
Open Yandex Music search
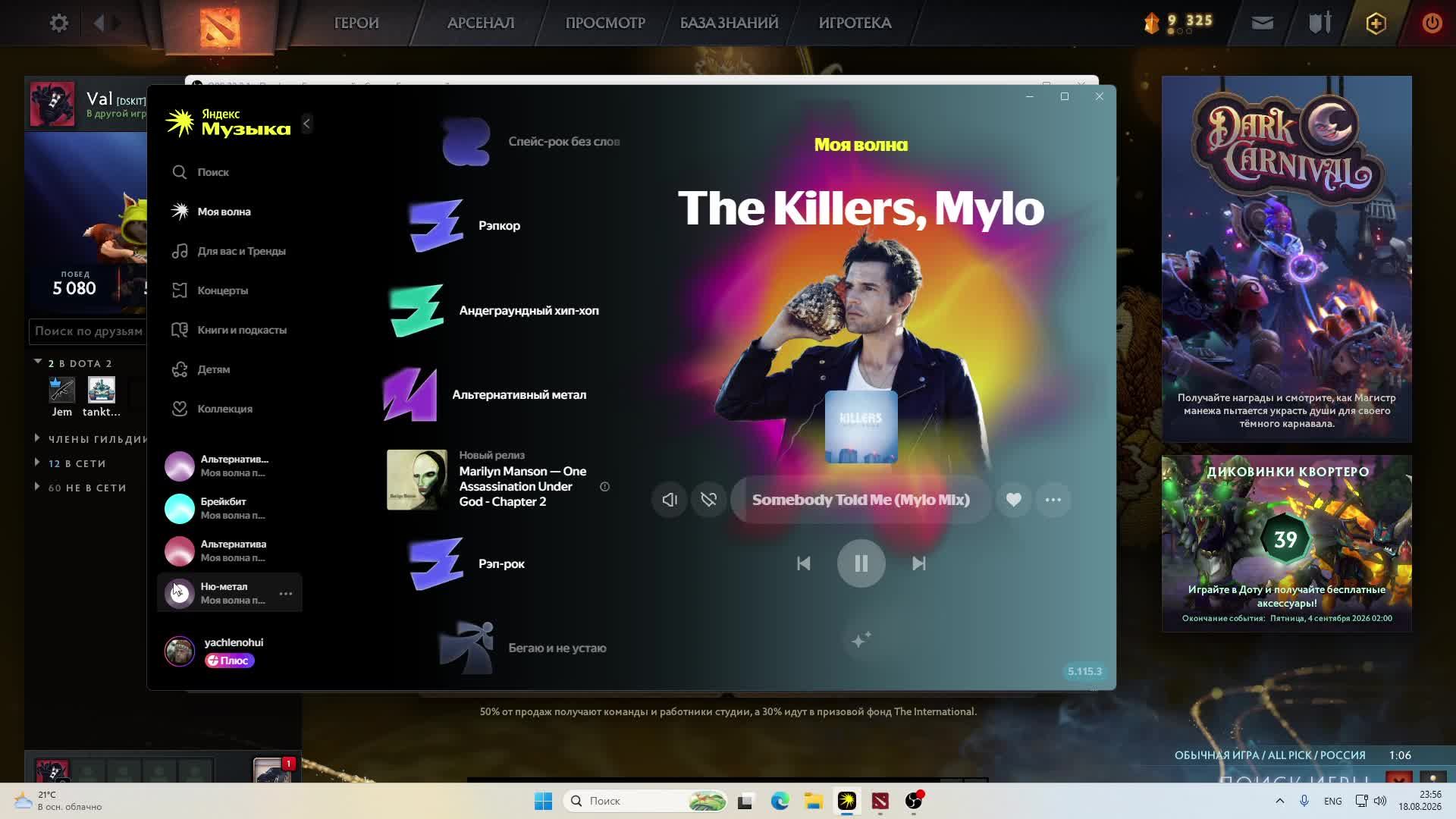(x=201, y=172)
